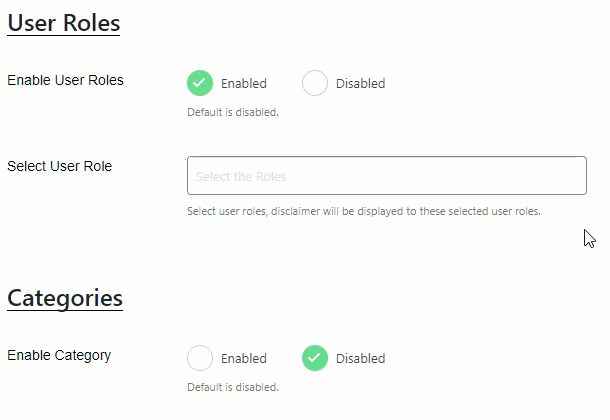Select Disabled radio for Enable User Roles
The image size is (610, 420).
click(315, 83)
